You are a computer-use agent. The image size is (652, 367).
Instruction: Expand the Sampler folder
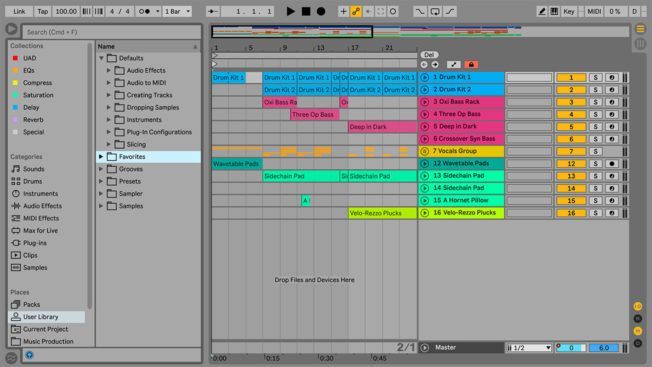coord(101,194)
